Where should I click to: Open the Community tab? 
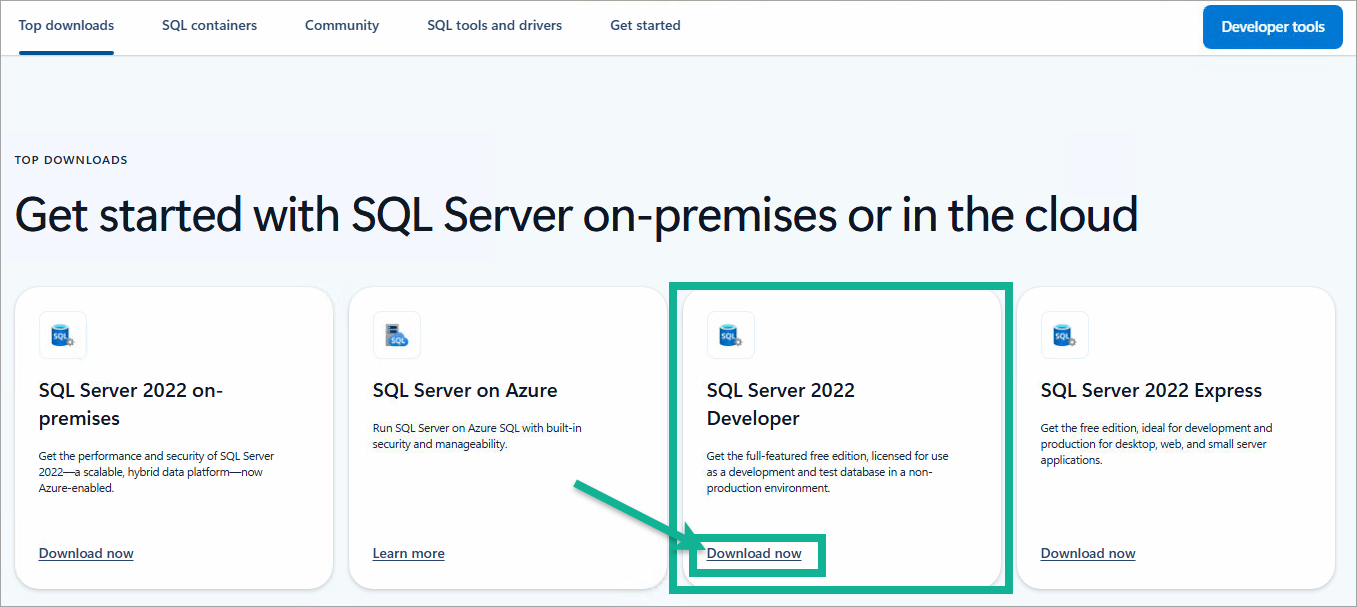[x=342, y=26]
